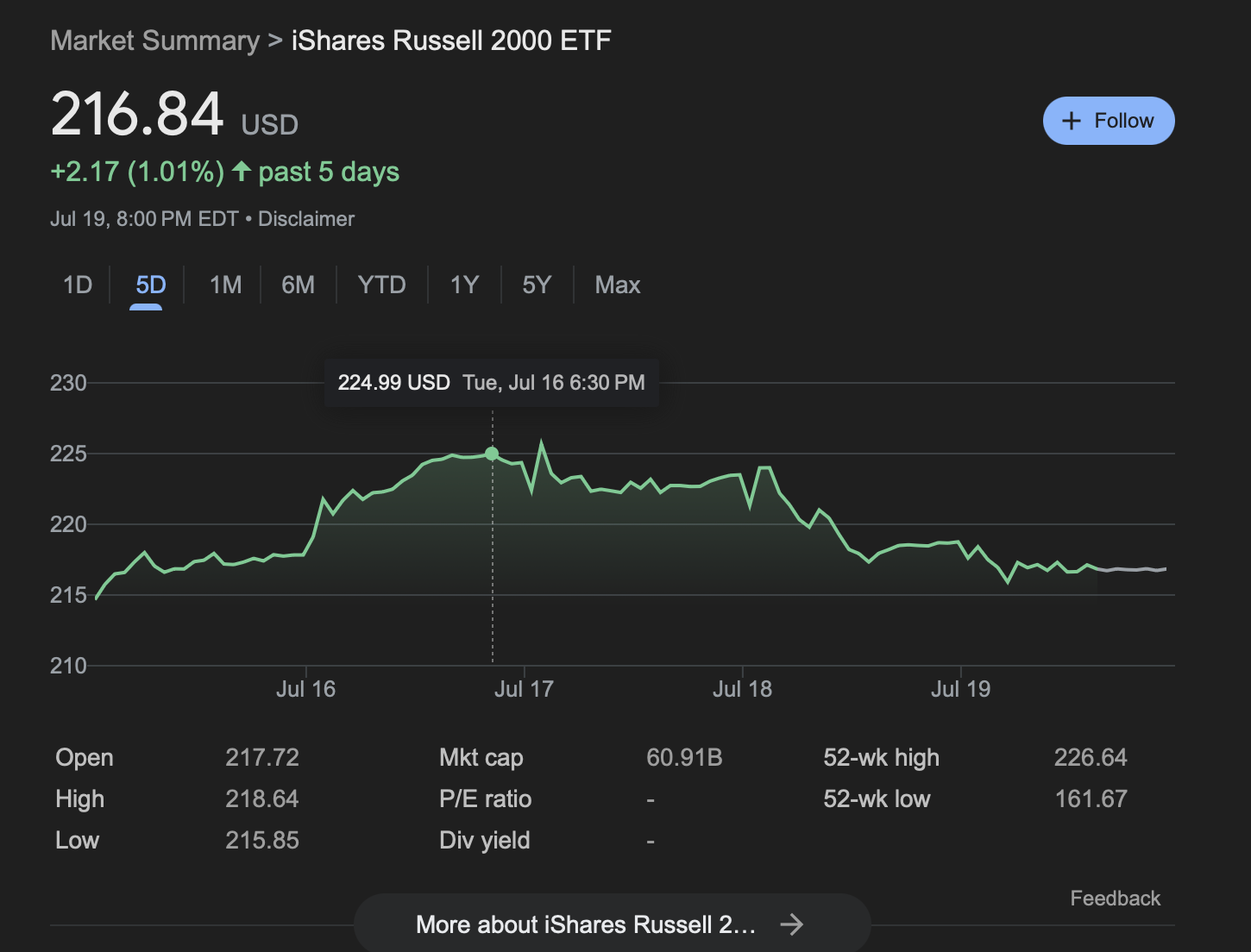Click the USD currency label beside price
The image size is (1251, 952).
(269, 125)
